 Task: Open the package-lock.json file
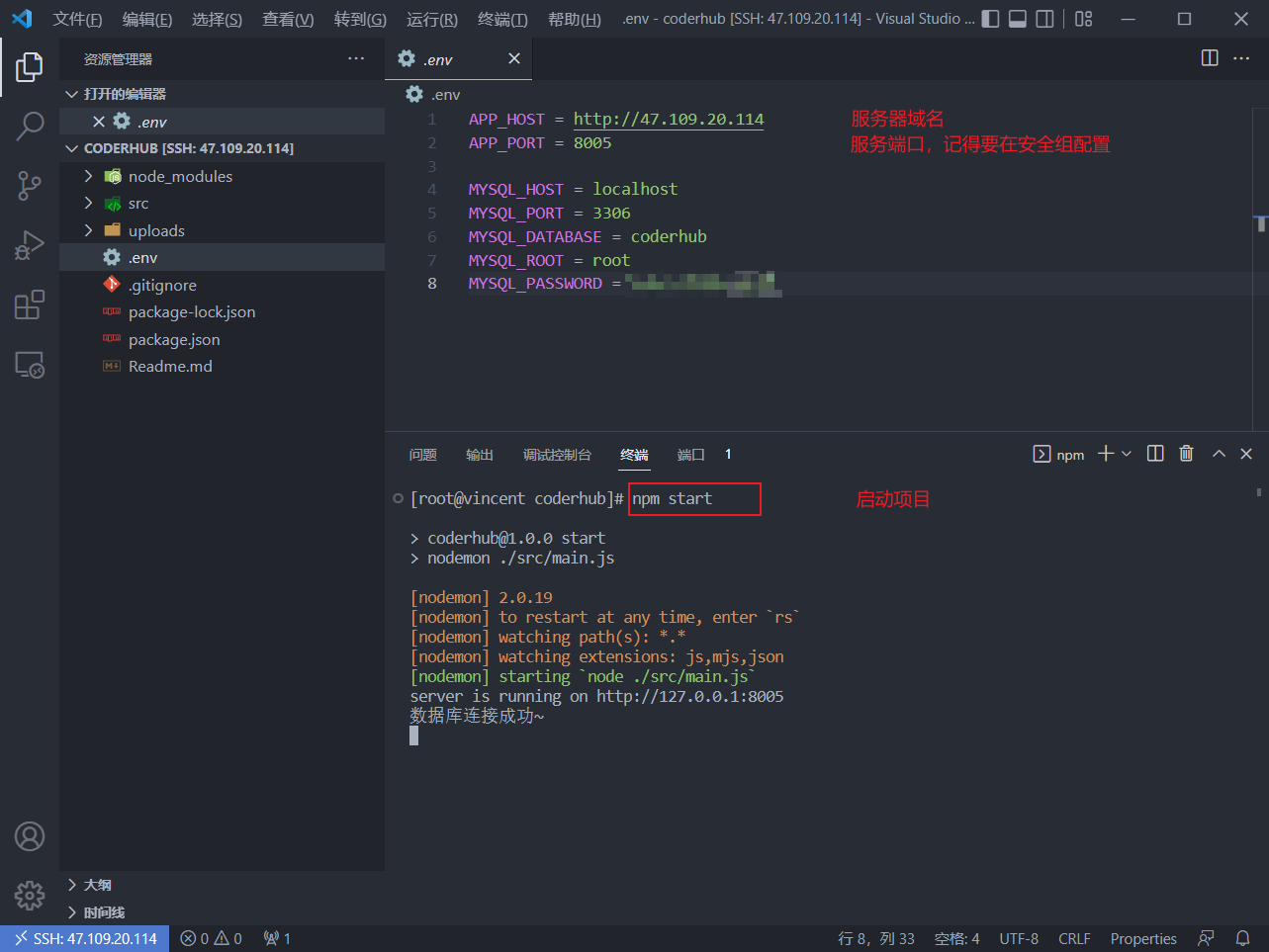222,311
